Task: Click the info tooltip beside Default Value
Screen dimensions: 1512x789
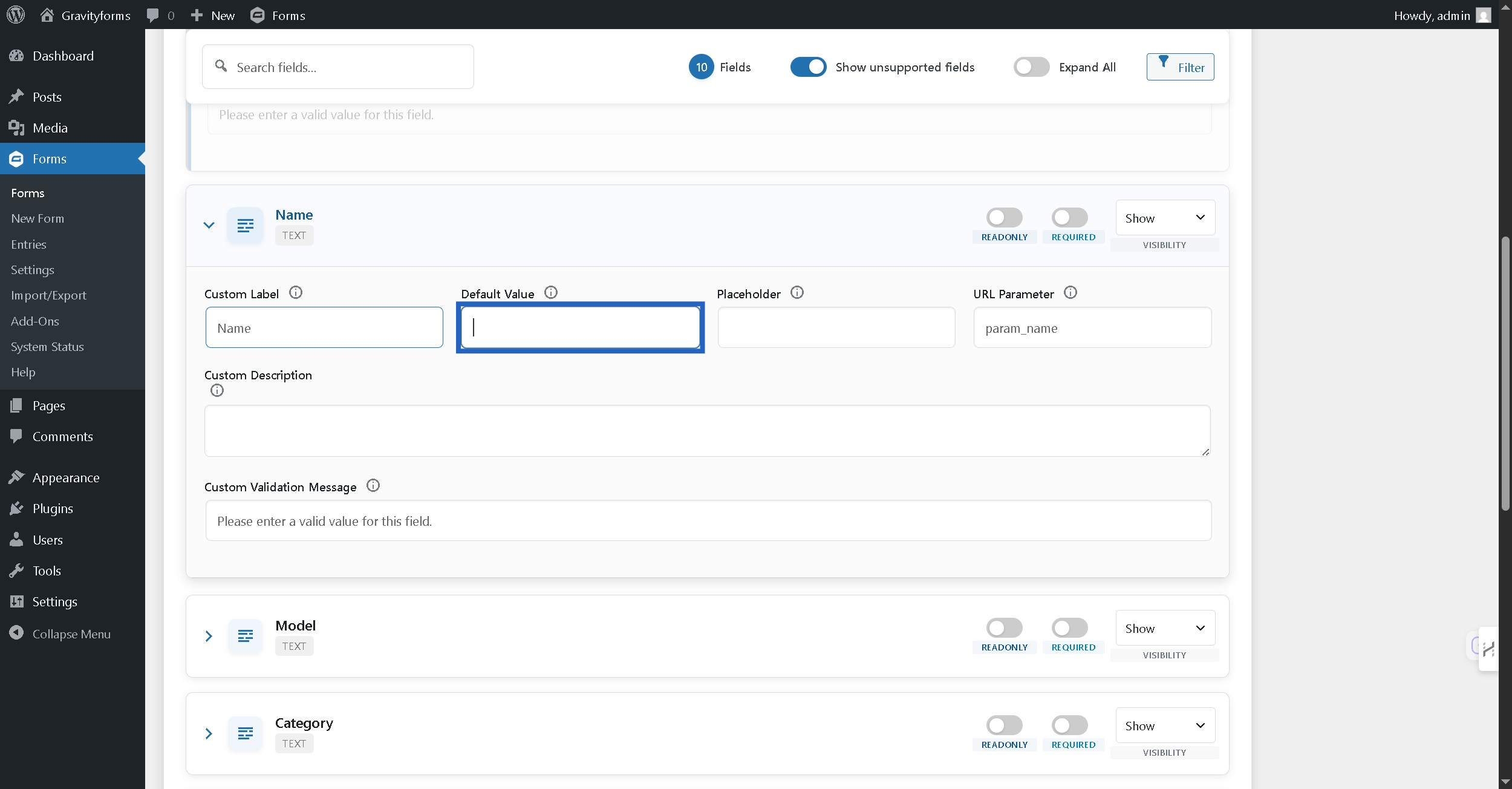Action: click(x=550, y=292)
